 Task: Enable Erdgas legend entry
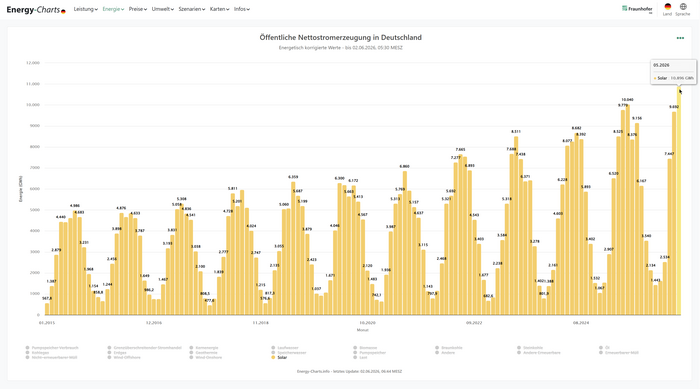(x=117, y=352)
